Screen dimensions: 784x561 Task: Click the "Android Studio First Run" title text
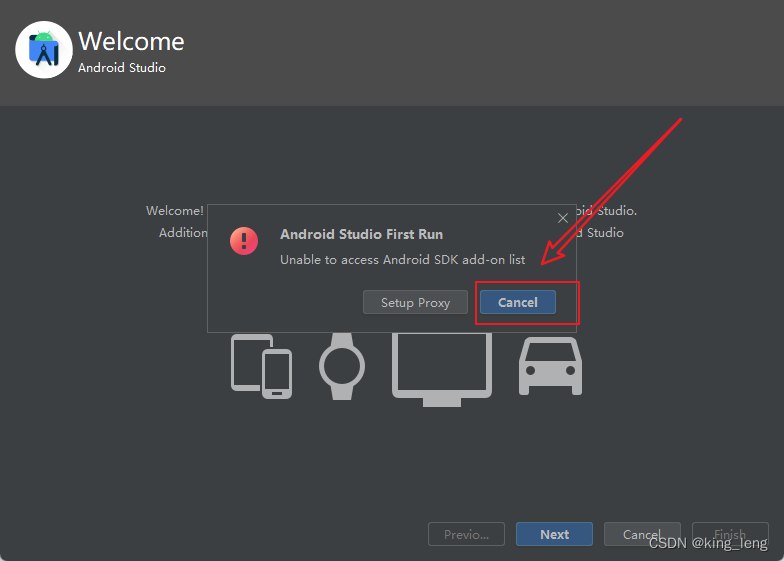[362, 234]
